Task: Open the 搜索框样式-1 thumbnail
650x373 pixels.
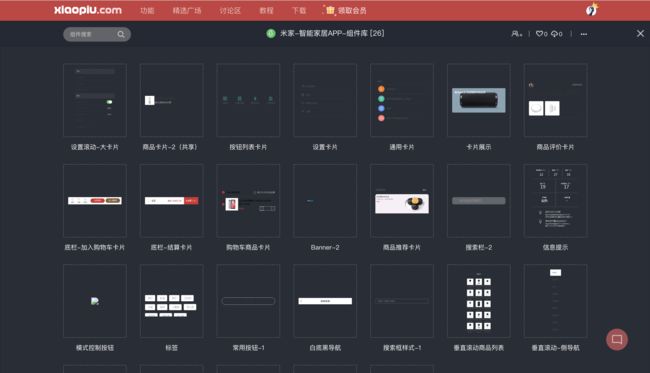Action: coord(402,301)
